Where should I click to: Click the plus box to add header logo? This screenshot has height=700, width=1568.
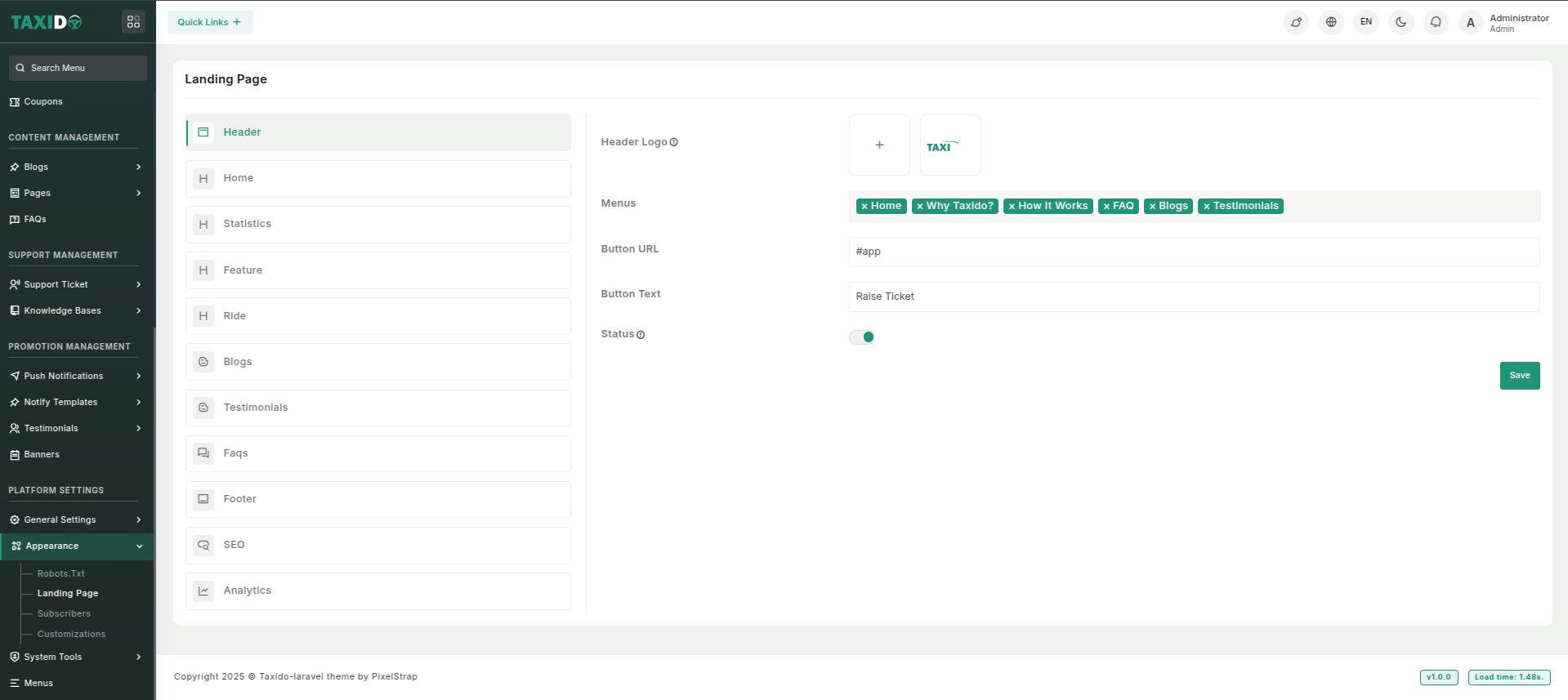tap(879, 145)
